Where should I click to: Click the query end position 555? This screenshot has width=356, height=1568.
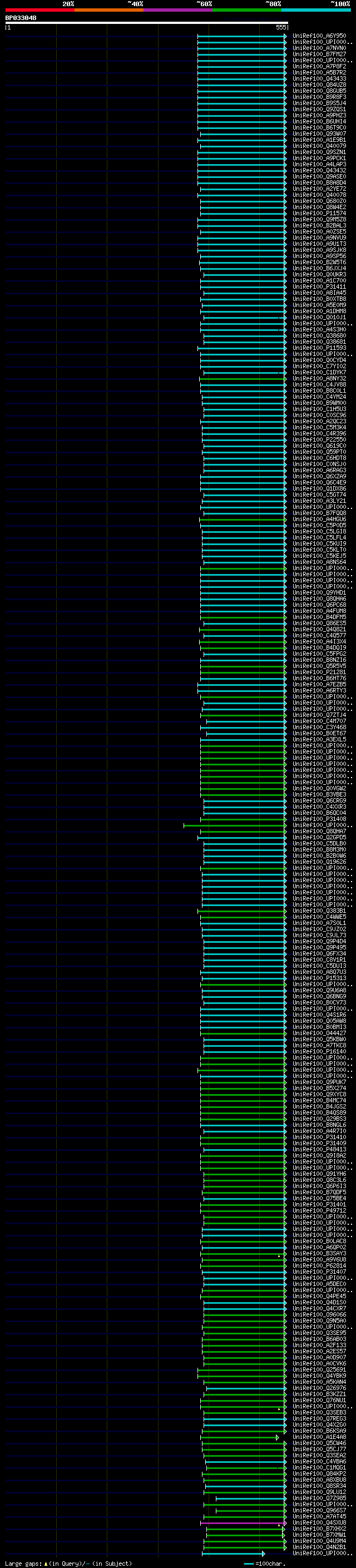(280, 27)
